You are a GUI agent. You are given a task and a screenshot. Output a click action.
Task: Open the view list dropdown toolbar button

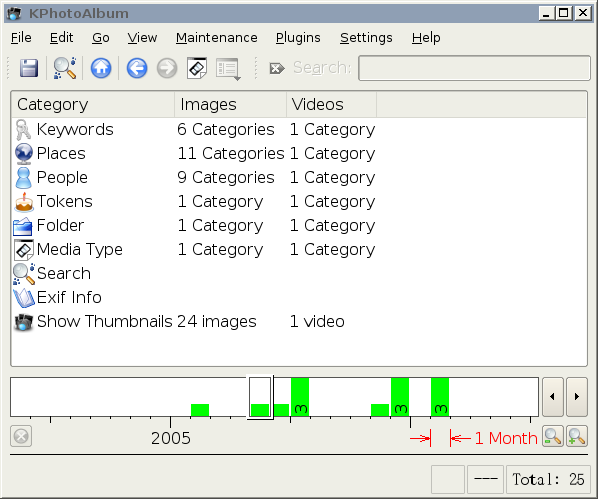point(228,69)
